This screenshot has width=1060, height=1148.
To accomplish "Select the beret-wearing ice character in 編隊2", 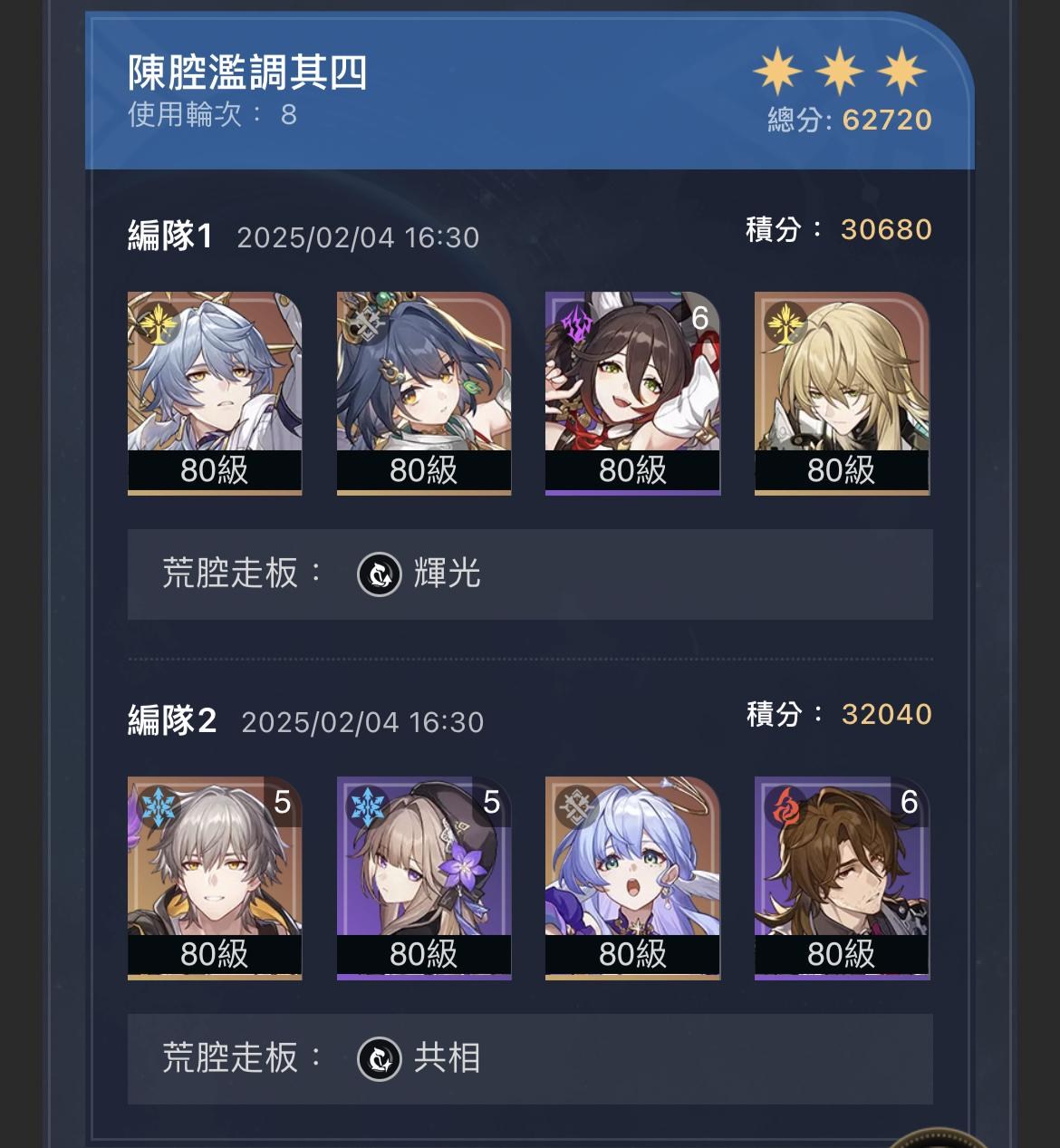I will click(x=424, y=878).
